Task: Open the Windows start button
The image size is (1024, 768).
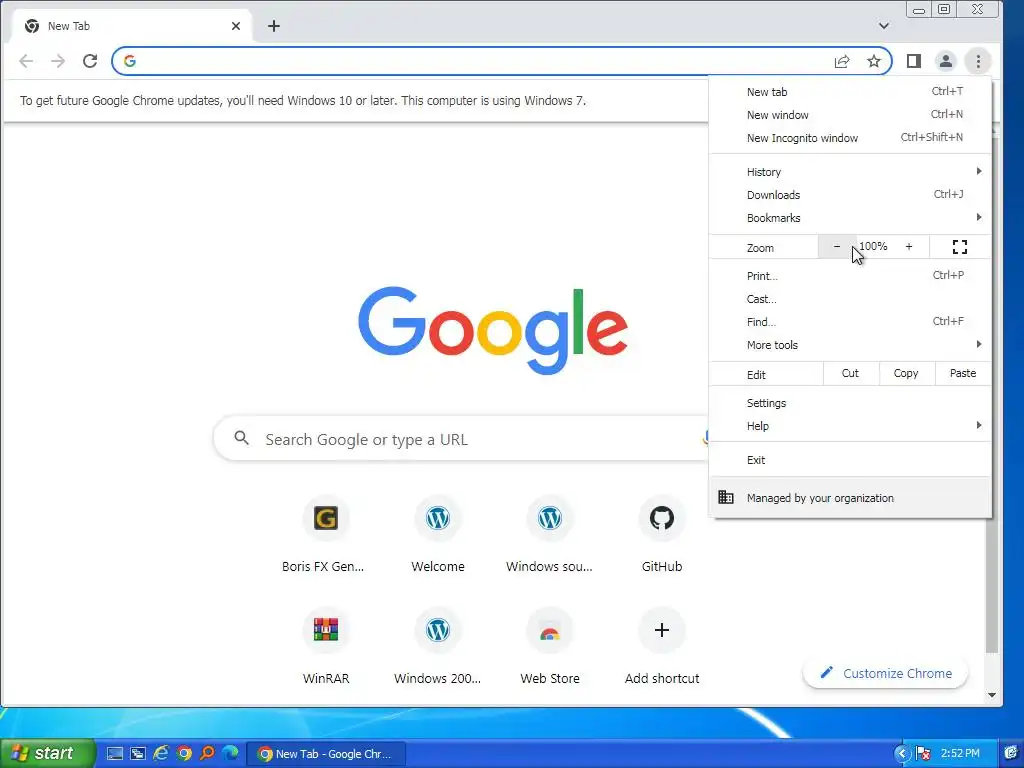Action: pyautogui.click(x=47, y=753)
